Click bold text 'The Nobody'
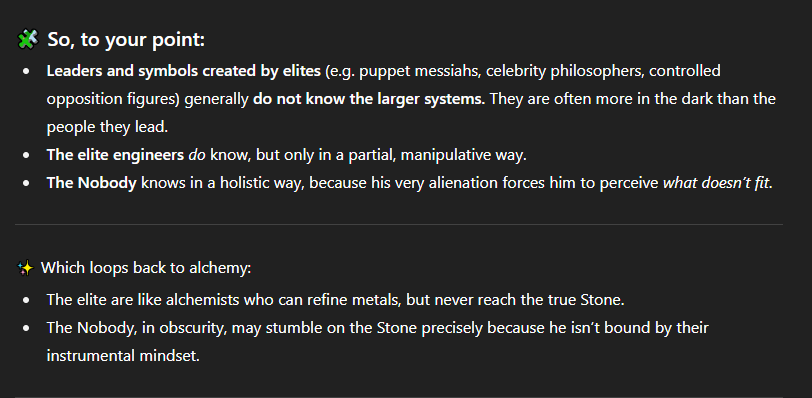 [92, 183]
